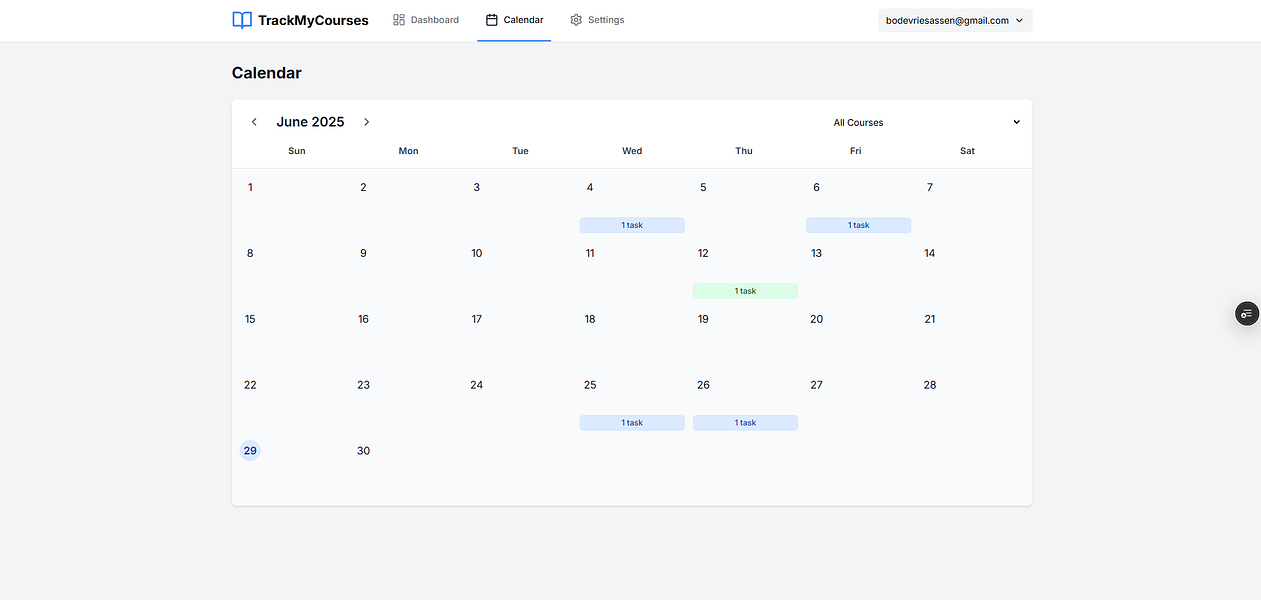This screenshot has width=1261, height=600.
Task: Click the TrackMyCourses book logo icon
Action: click(x=241, y=20)
